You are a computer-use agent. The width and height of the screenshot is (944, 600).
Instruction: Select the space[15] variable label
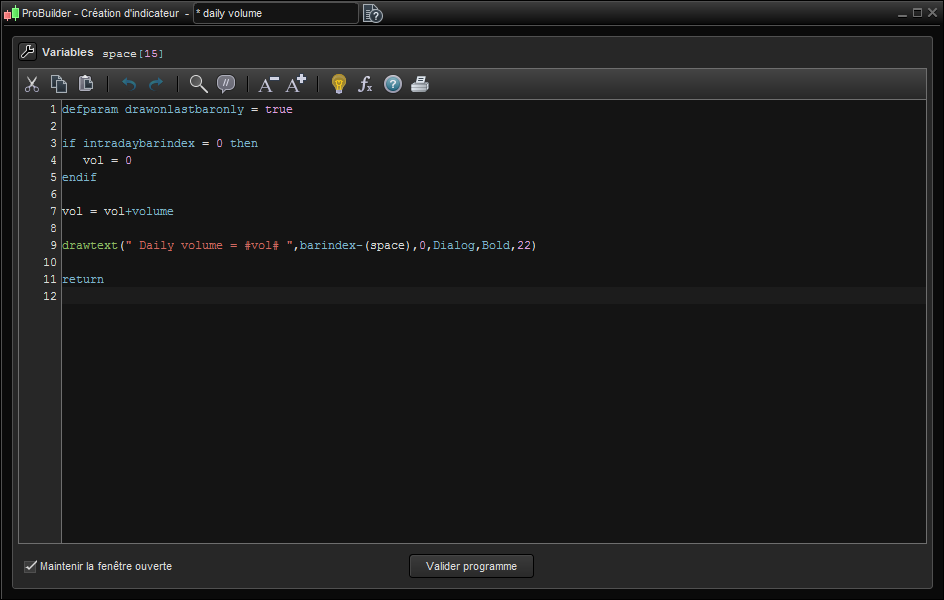(x=132, y=53)
